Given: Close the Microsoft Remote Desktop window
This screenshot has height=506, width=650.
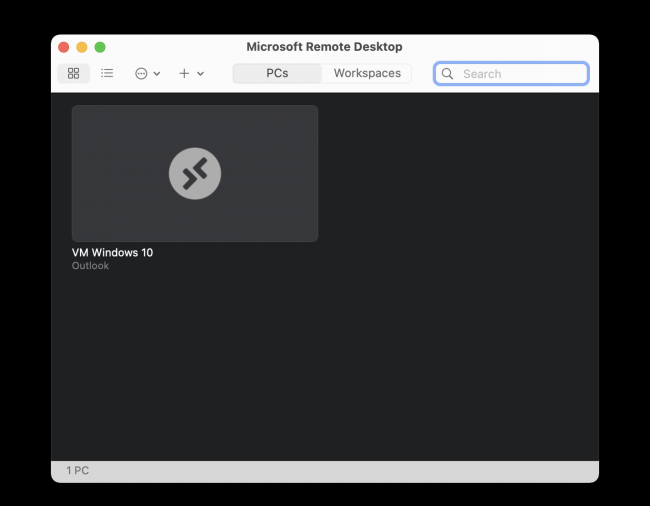Looking at the screenshot, I should 63,47.
